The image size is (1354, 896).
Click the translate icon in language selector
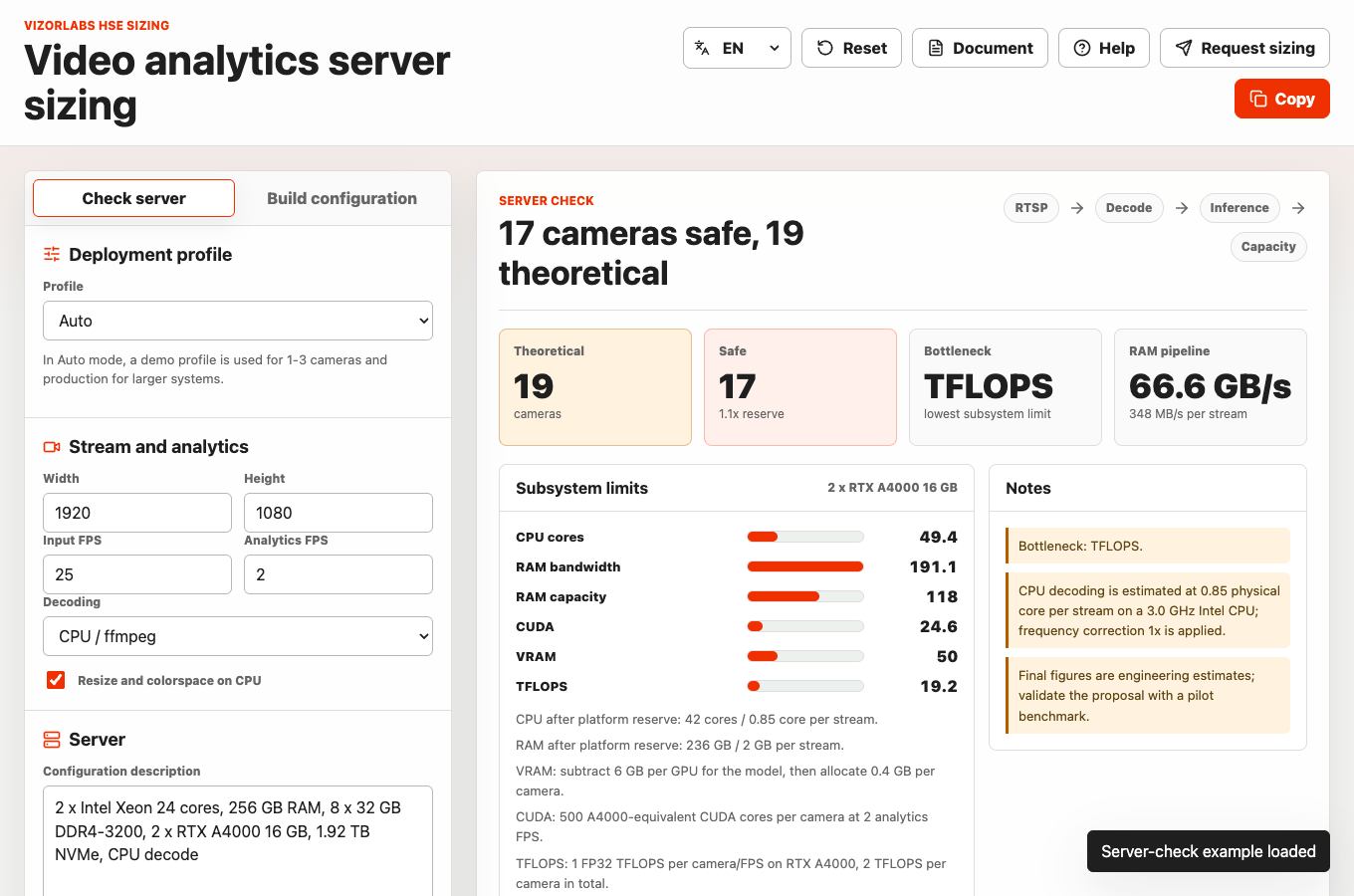702,48
